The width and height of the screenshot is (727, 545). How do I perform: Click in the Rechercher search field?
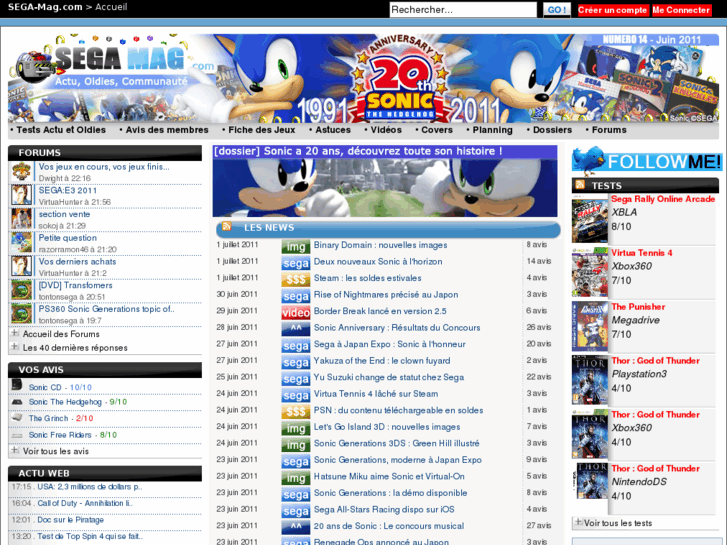[x=463, y=10]
